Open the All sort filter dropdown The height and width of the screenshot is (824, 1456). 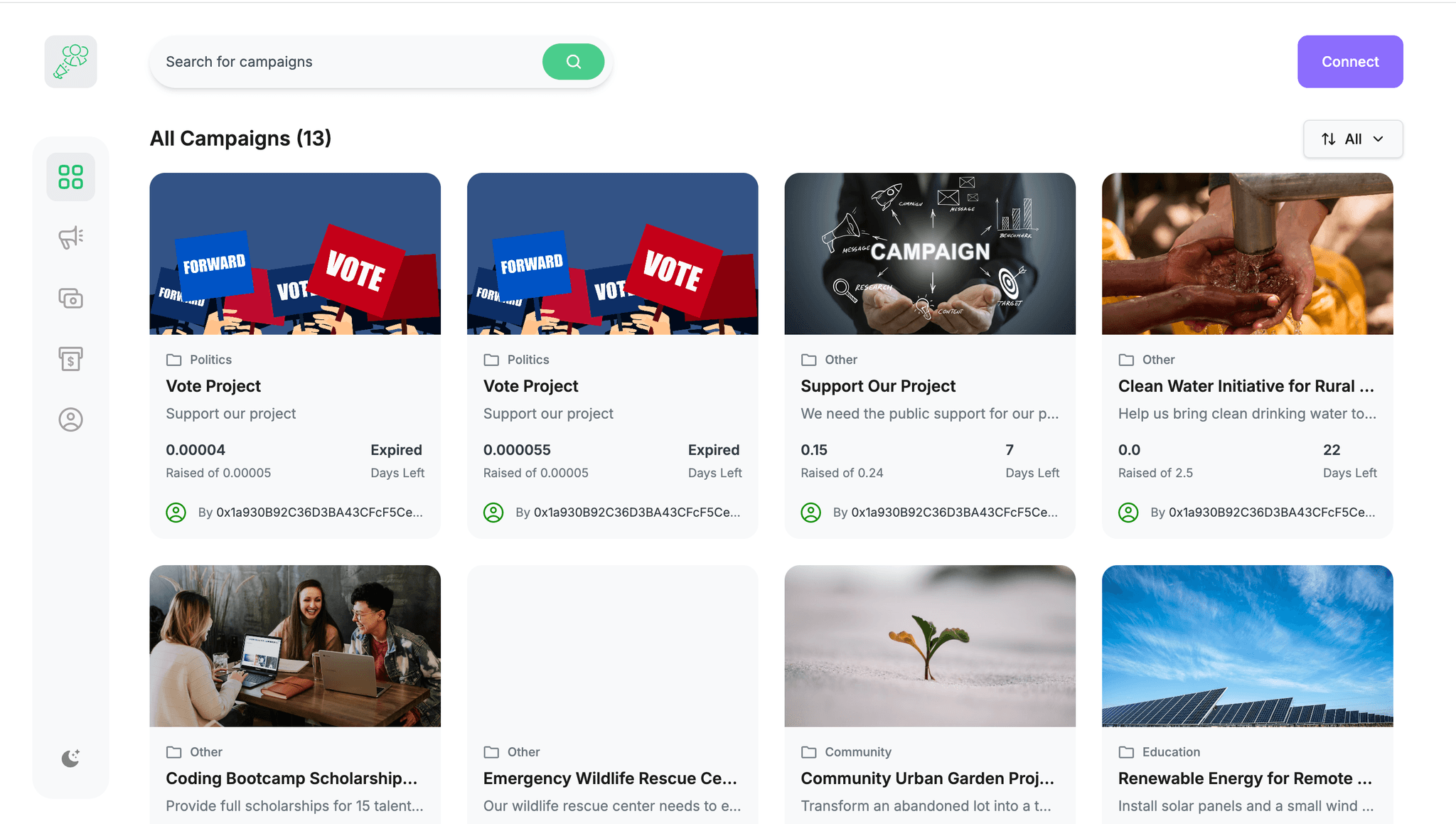1352,139
